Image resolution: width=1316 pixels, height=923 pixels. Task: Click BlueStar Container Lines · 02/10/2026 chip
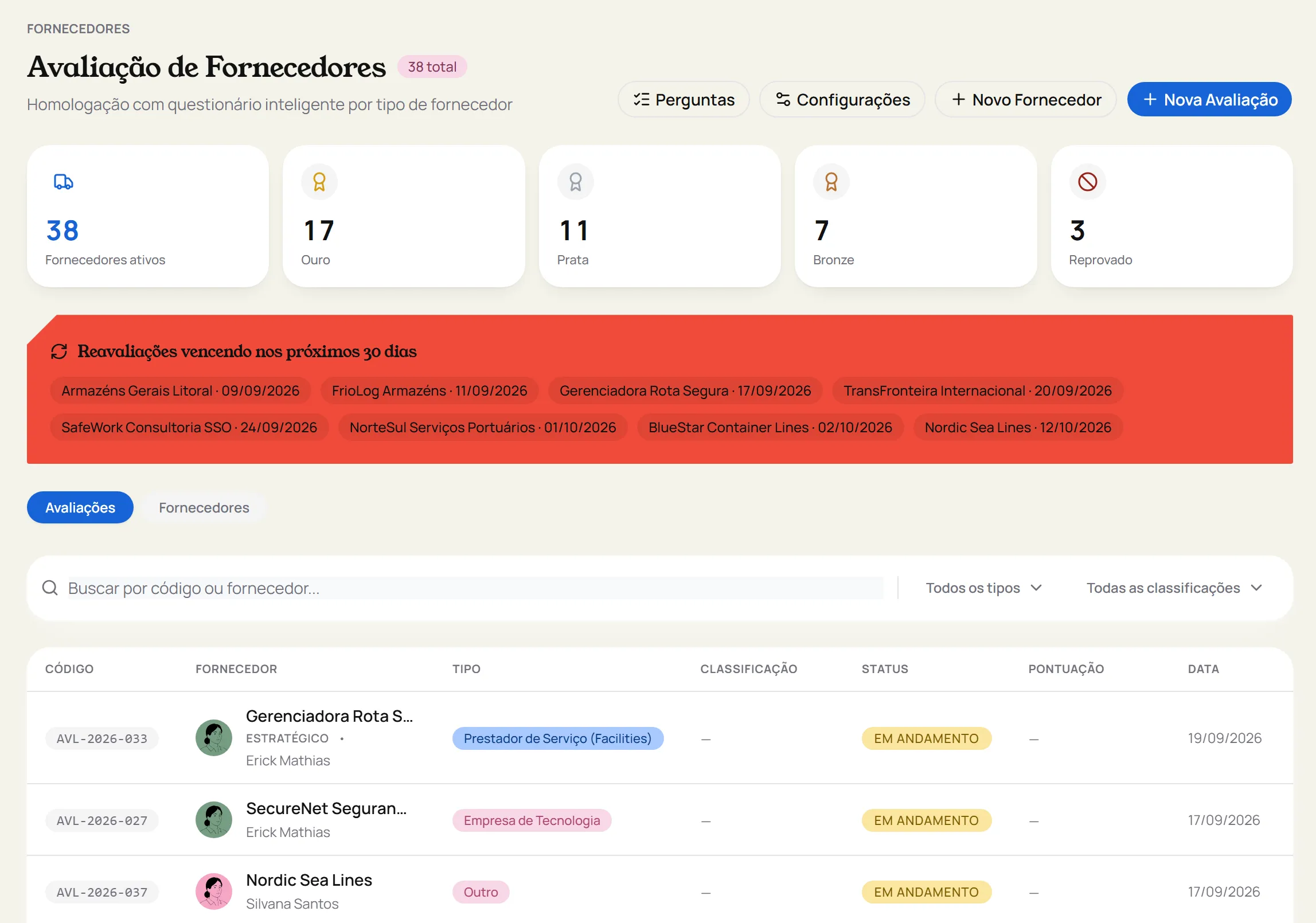[x=770, y=427]
